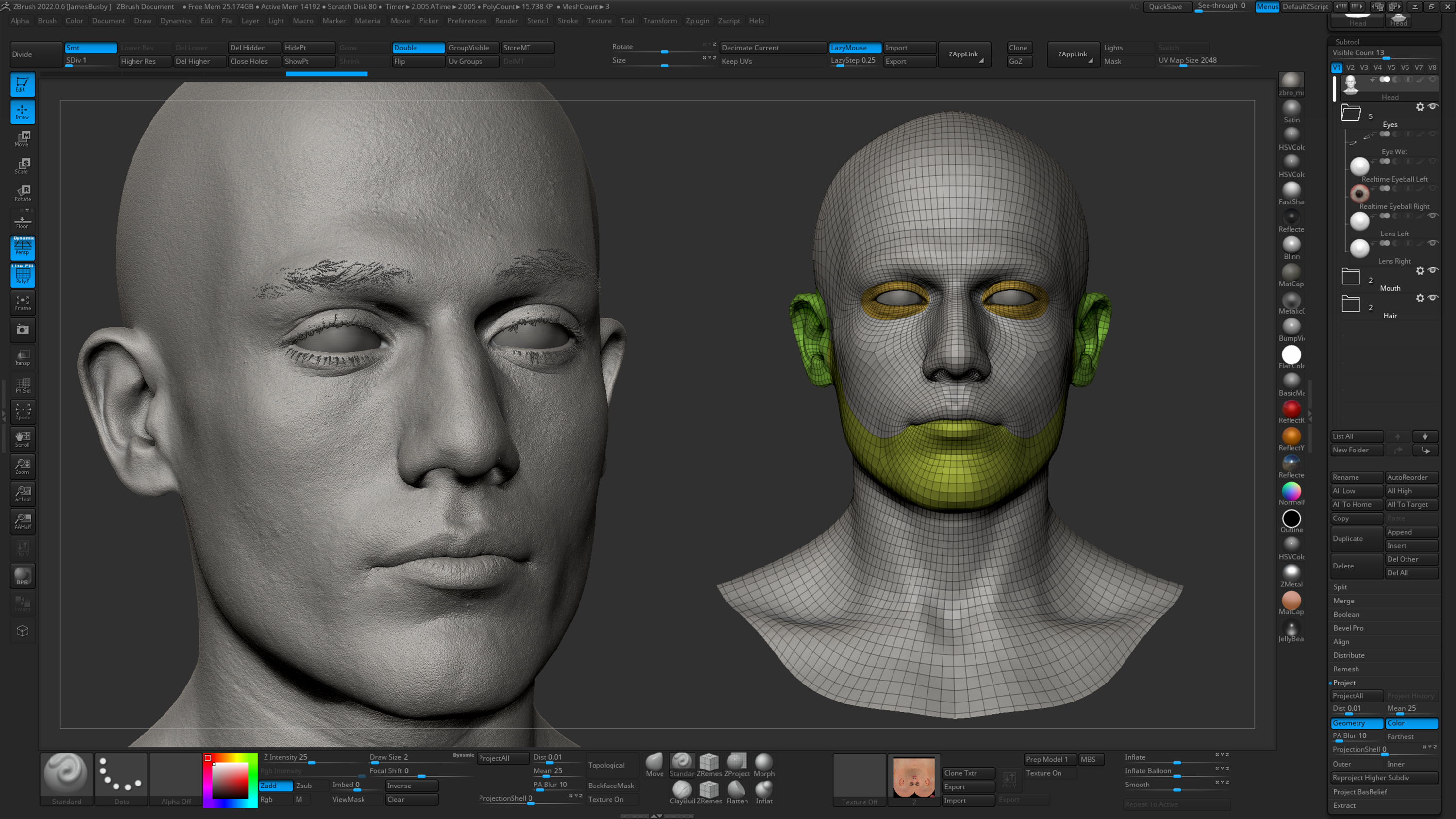Toggle PolyF wireframe display

click(x=23, y=276)
